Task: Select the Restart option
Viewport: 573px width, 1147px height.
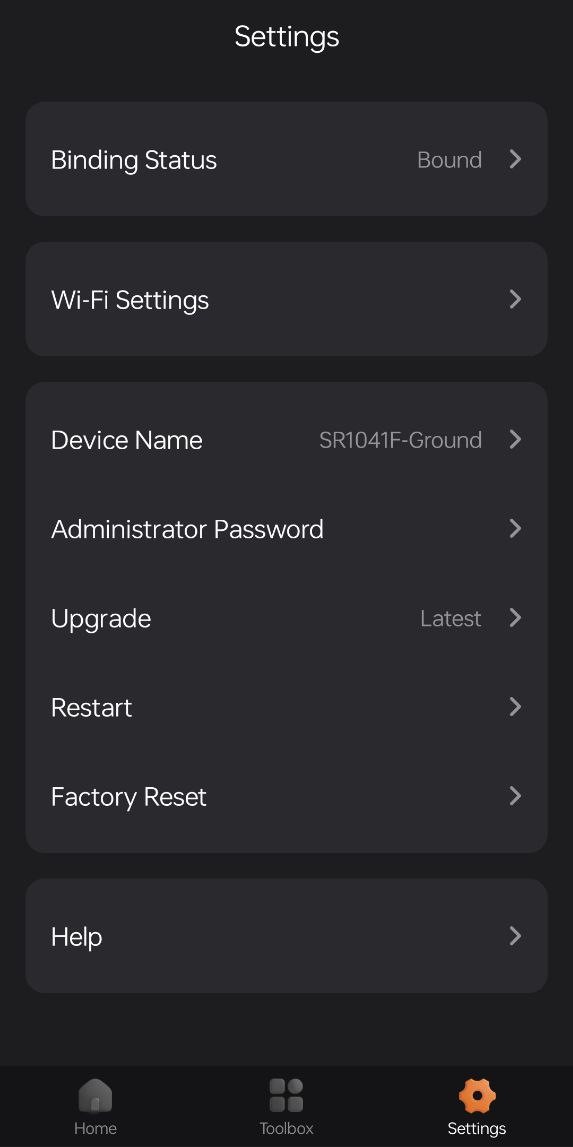Action: click(x=286, y=707)
